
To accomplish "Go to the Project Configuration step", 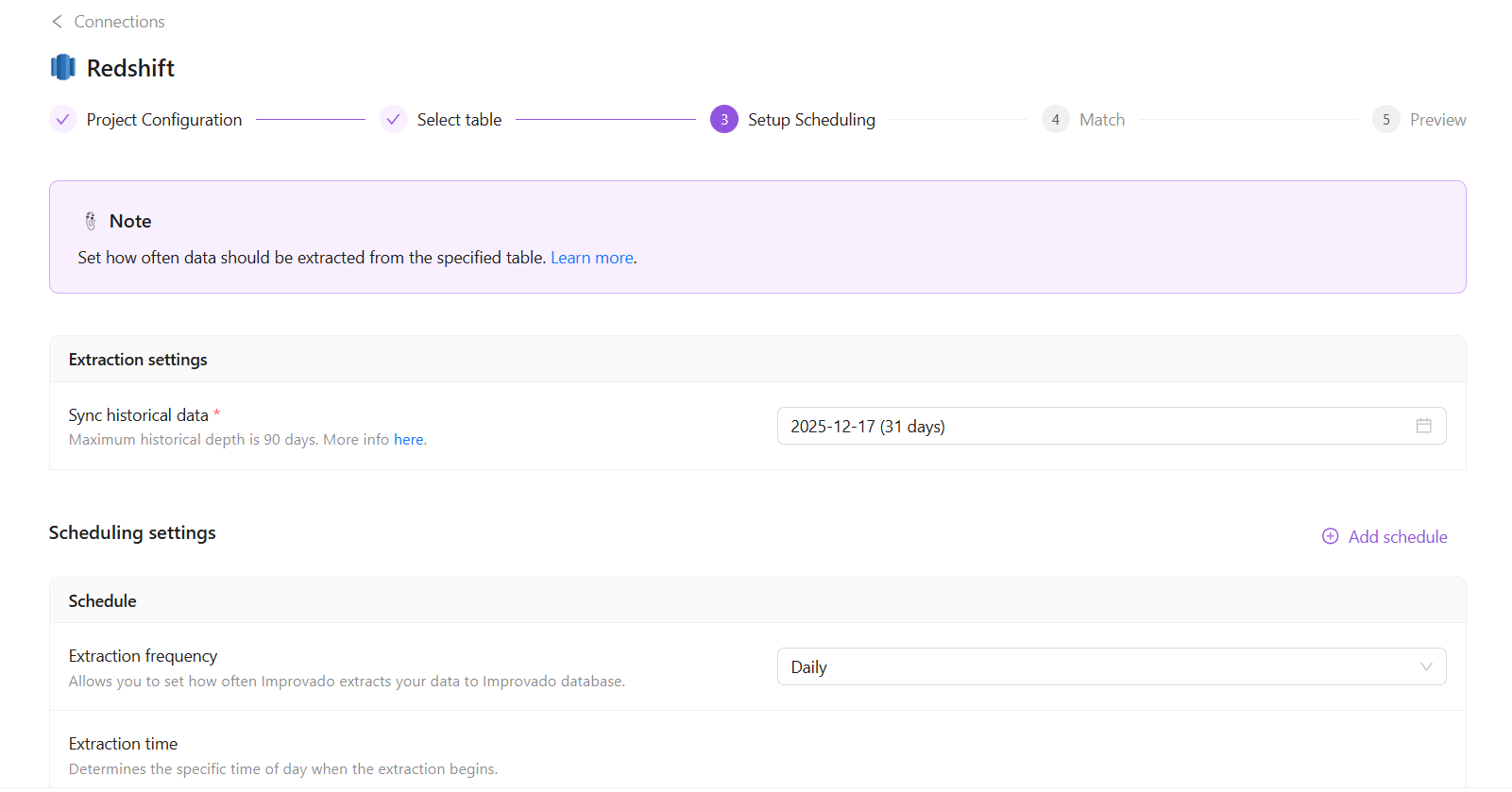I will [x=164, y=120].
